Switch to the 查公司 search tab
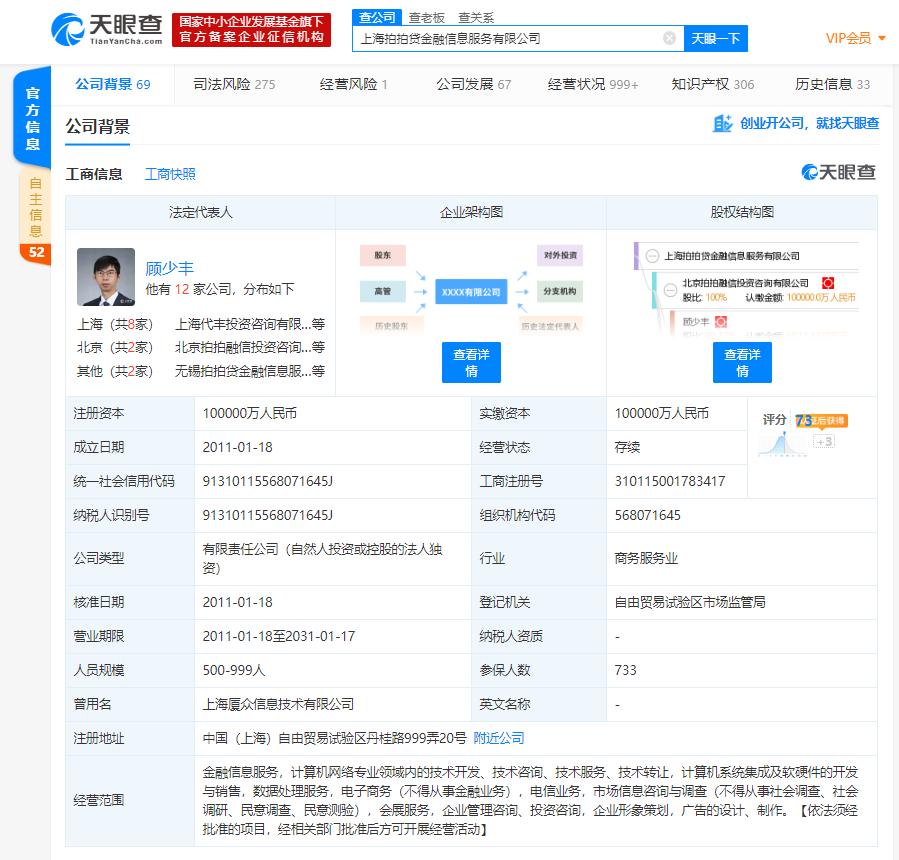899x860 pixels. tap(377, 17)
